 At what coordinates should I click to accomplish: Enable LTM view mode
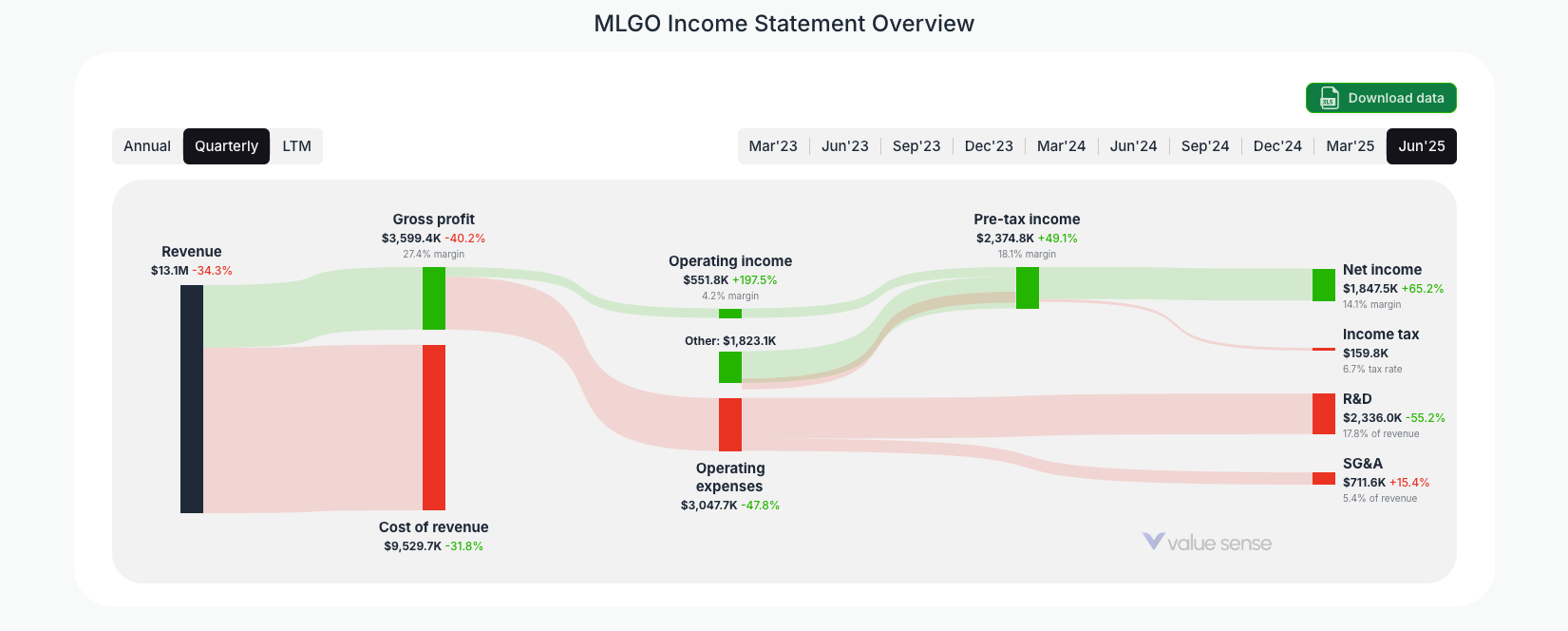pyautogui.click(x=296, y=145)
